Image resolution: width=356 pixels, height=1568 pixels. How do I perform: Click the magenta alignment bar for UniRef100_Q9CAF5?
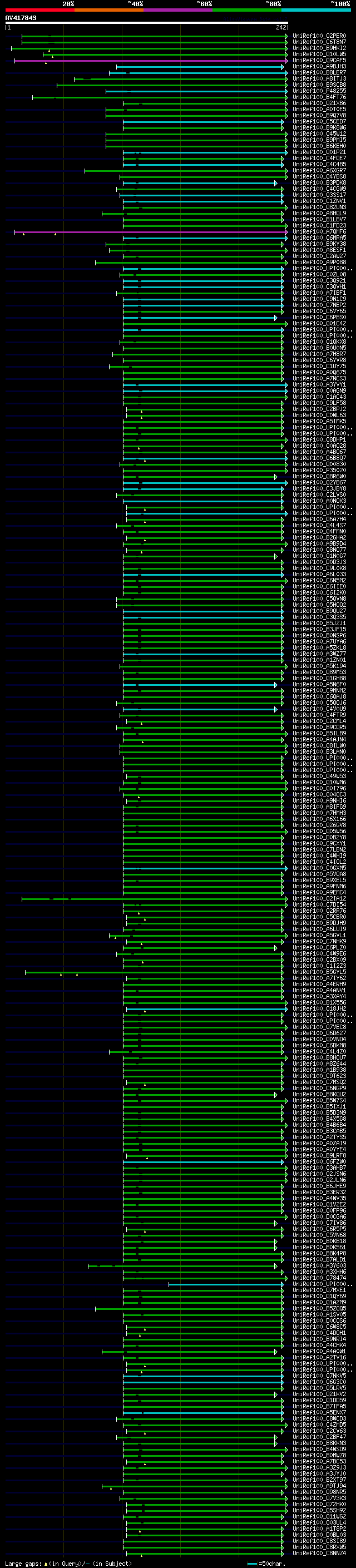tap(151, 61)
